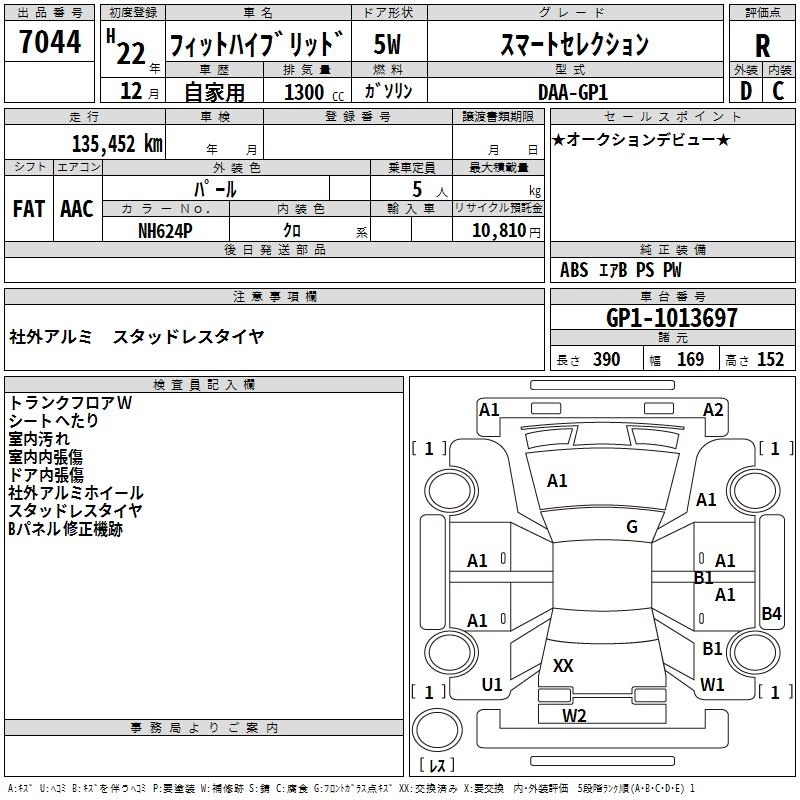Click inspector note 室内内張傷

(x=45, y=457)
